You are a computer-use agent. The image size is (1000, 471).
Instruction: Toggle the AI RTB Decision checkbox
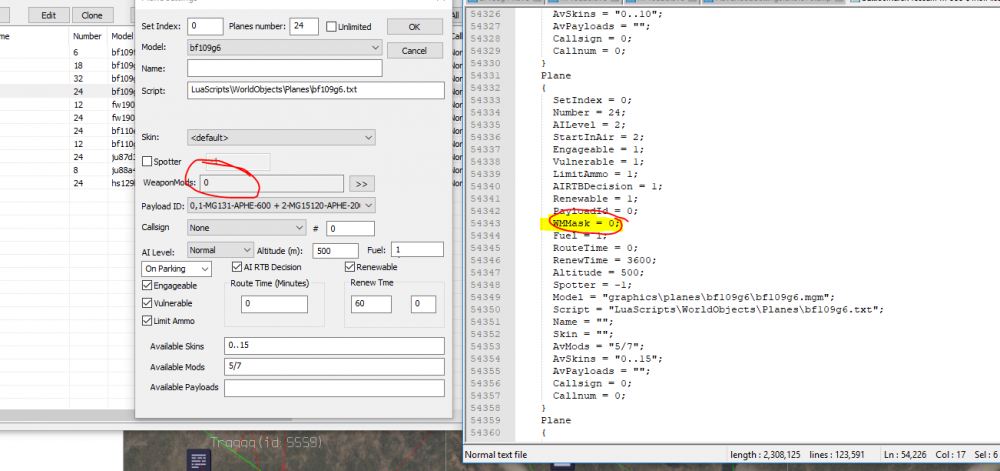point(237,267)
